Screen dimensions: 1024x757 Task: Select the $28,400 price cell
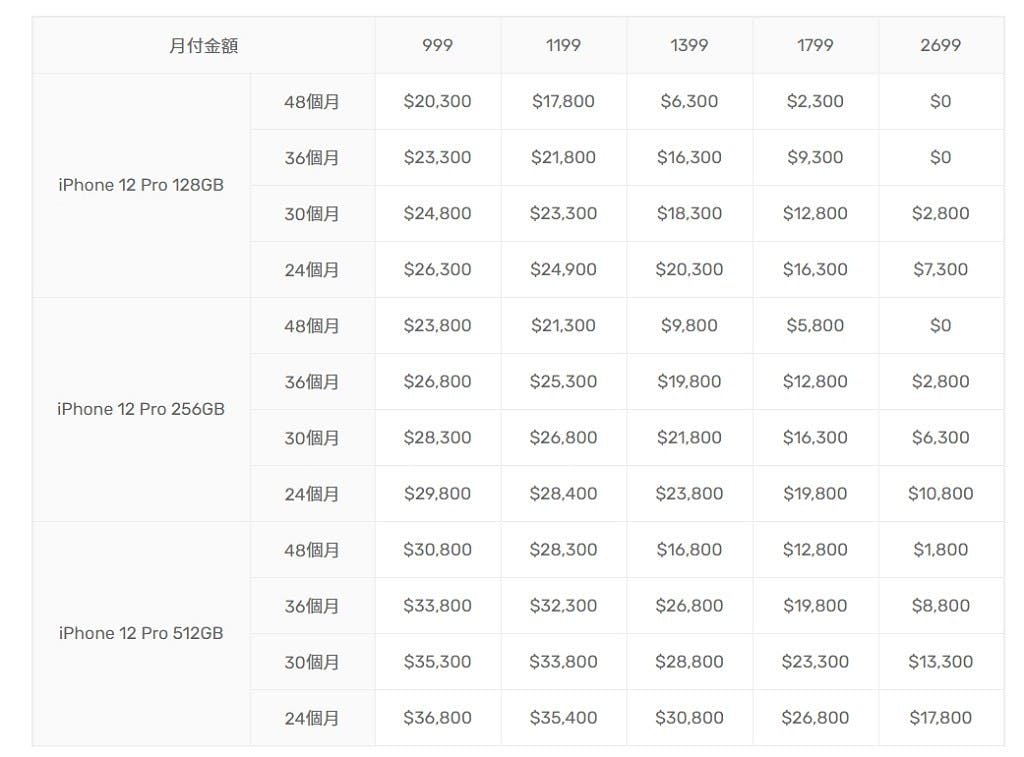click(x=564, y=493)
